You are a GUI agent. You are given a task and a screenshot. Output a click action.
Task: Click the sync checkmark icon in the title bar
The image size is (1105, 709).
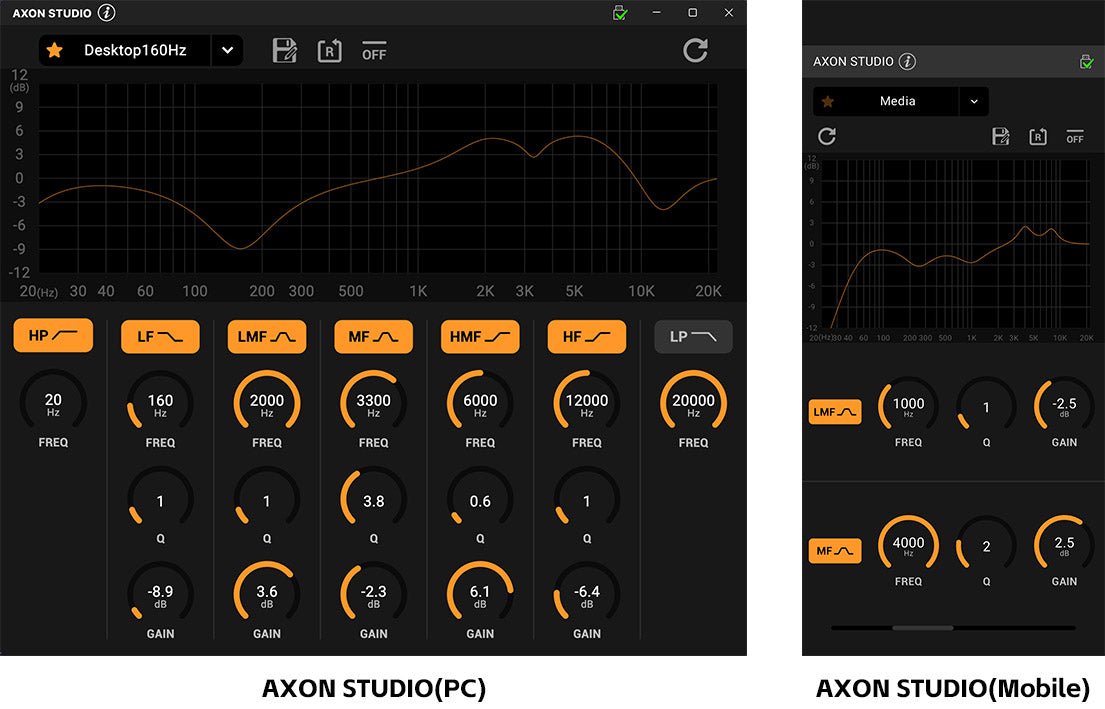click(x=619, y=13)
